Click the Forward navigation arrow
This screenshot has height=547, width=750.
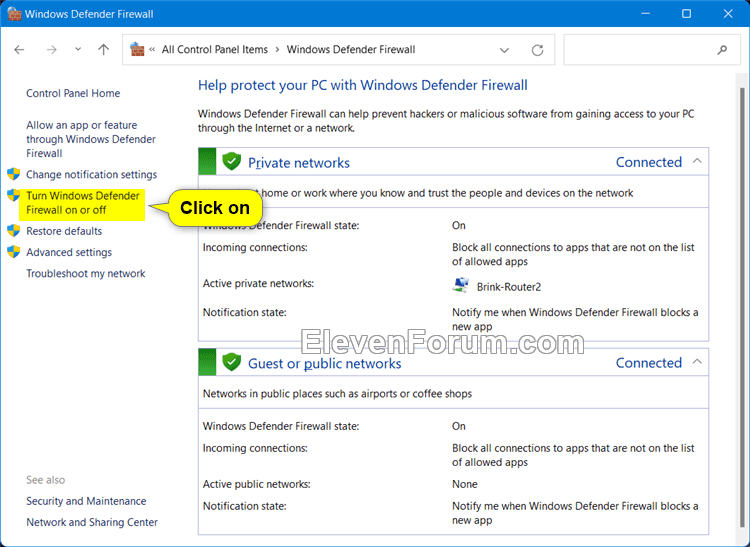click(x=51, y=50)
